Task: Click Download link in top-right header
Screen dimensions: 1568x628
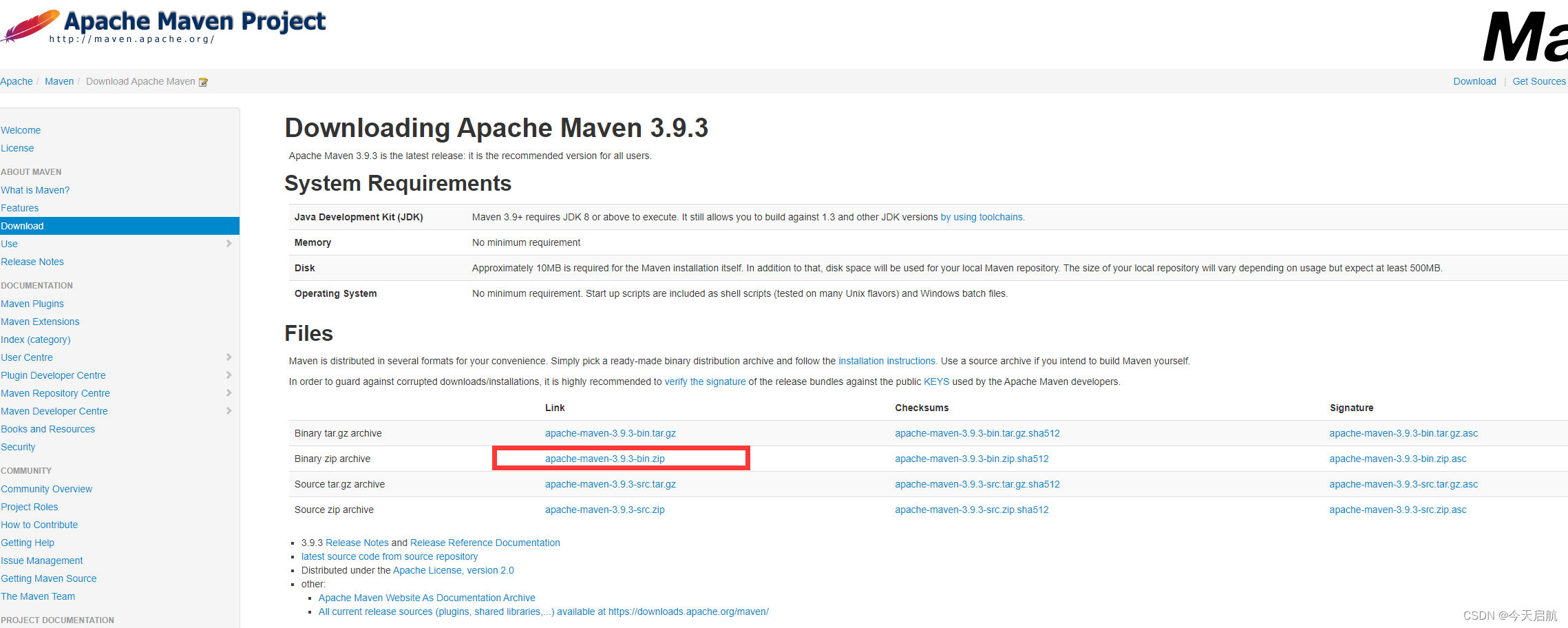Action: [x=1474, y=81]
